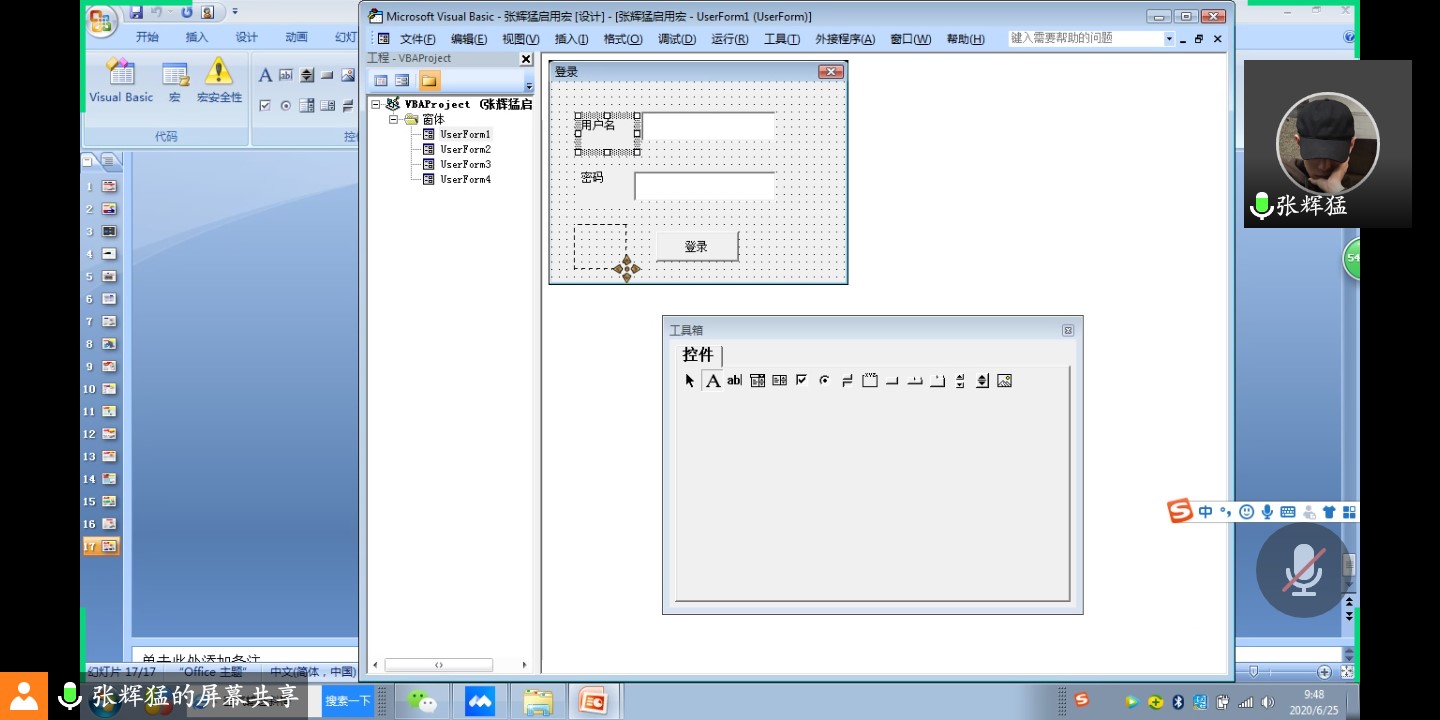The width and height of the screenshot is (1440, 720).
Task: Click the Save icon in PowerPoint quick access
Action: coord(136,13)
